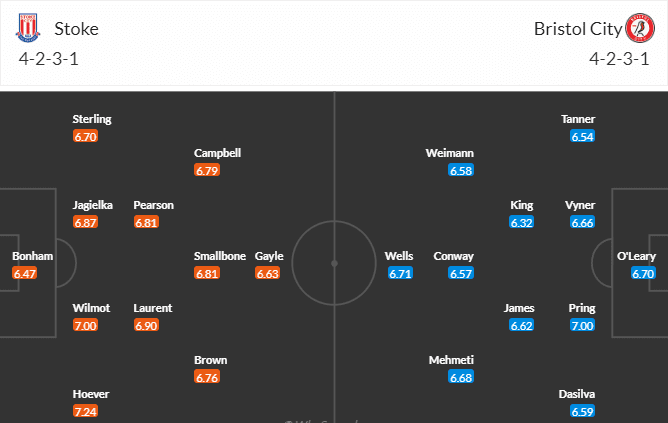This screenshot has width=668, height=423.
Task: Click Wilmot's 7.00 rating badge
Action: point(86,325)
